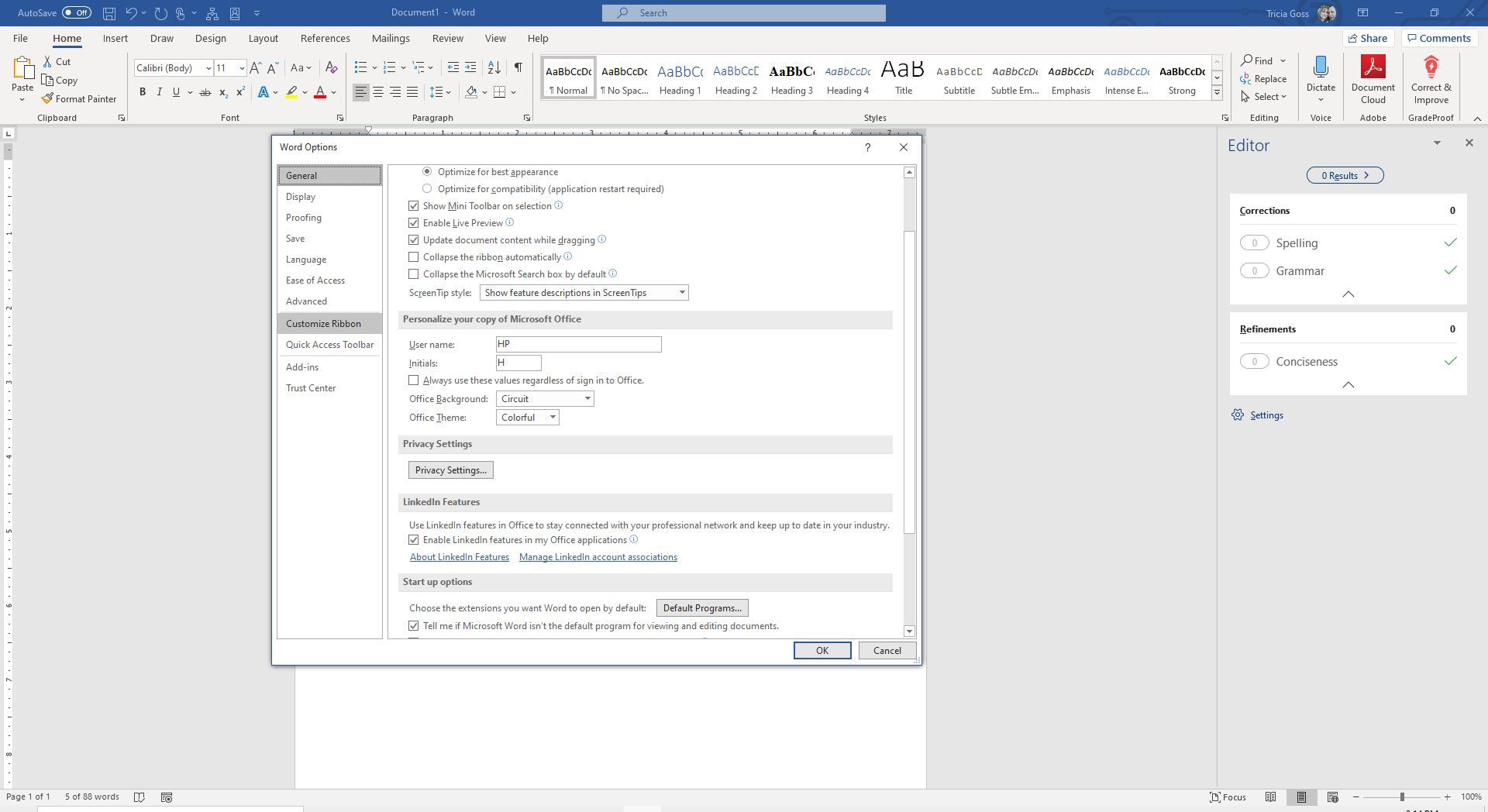Collapse the Refinements section in Editor
Screen dimensions: 1488x812
click(1348, 385)
